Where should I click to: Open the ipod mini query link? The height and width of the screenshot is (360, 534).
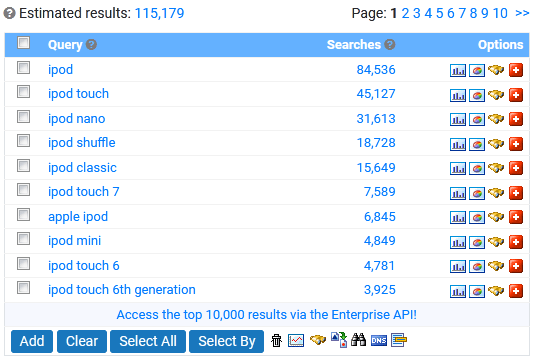[74, 241]
